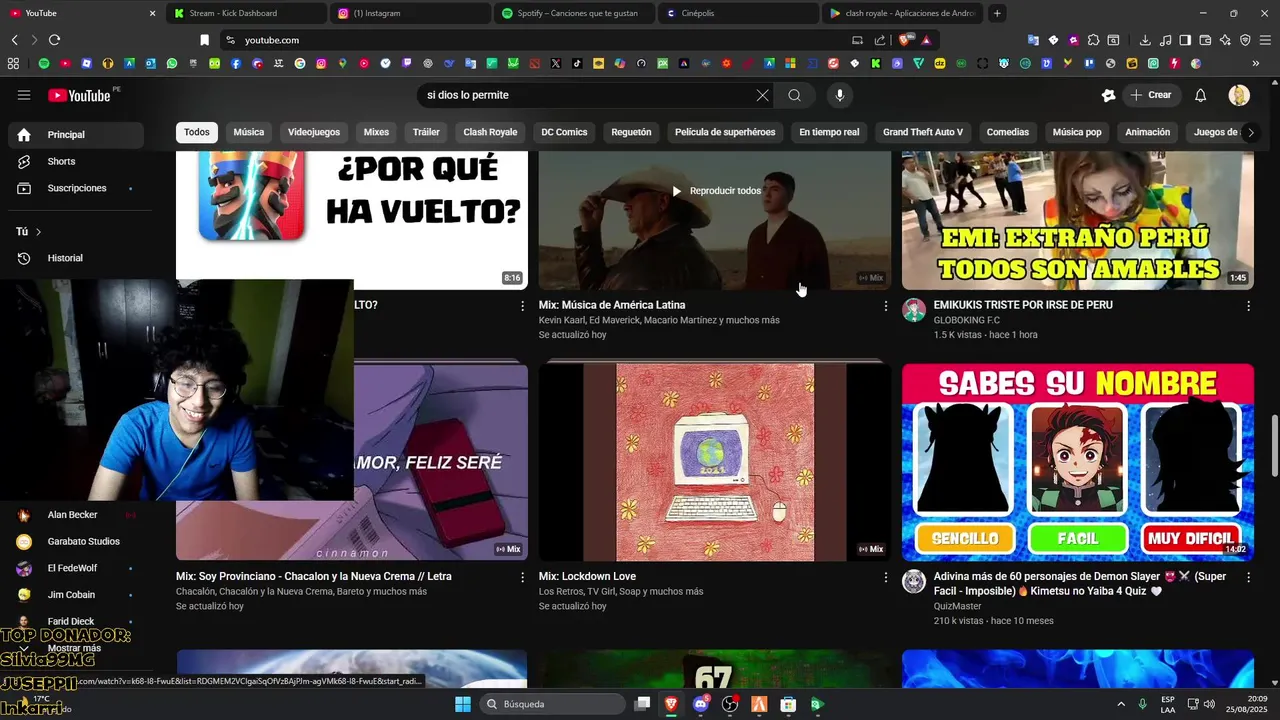Click the page vertical scrollbar
Screen dimensions: 1280x720
coord(1274,445)
